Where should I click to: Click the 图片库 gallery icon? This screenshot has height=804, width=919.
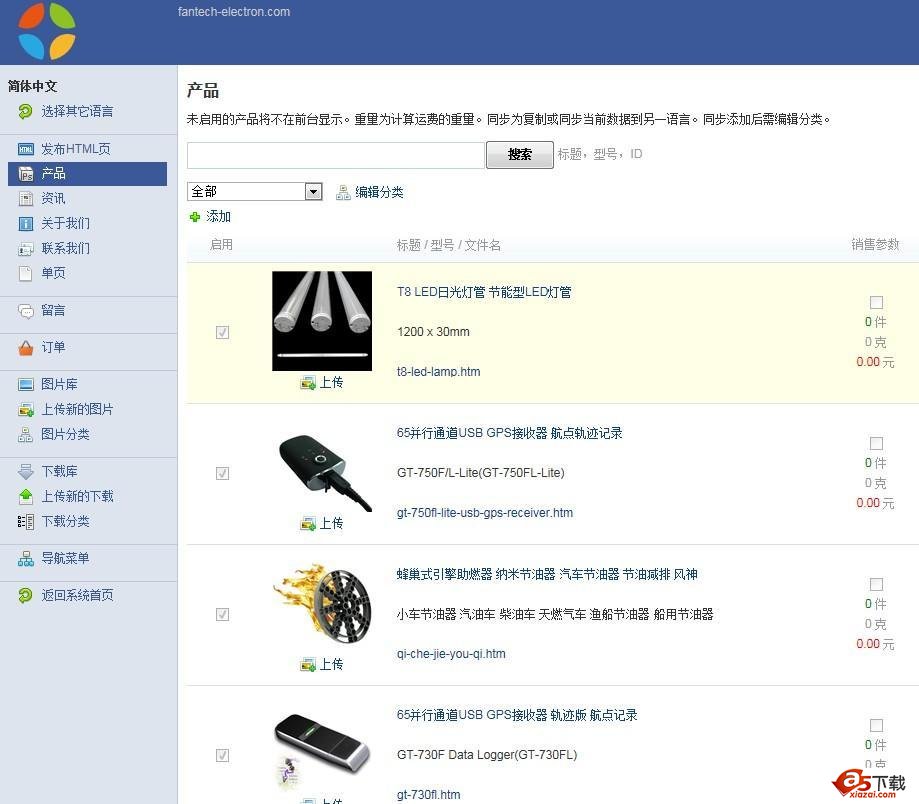tap(25, 384)
